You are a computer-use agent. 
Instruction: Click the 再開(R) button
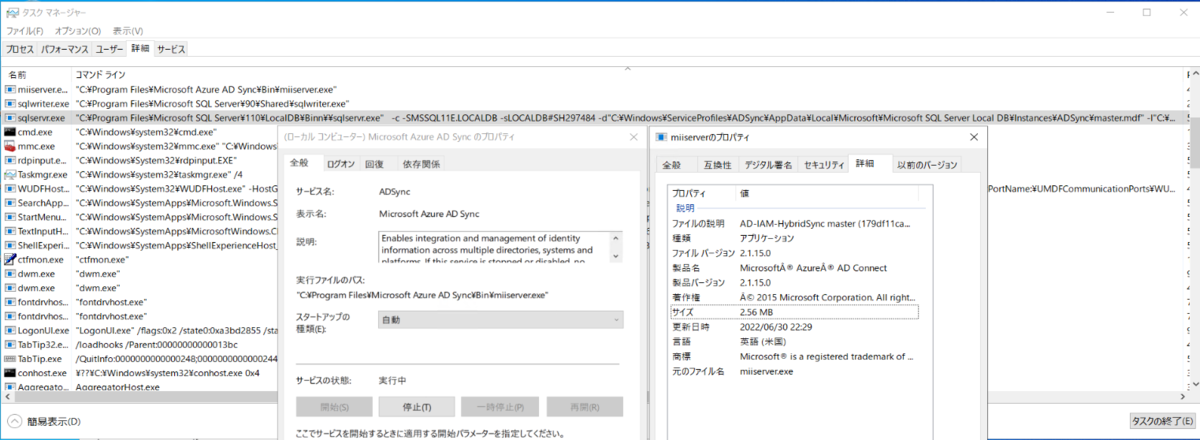point(584,407)
